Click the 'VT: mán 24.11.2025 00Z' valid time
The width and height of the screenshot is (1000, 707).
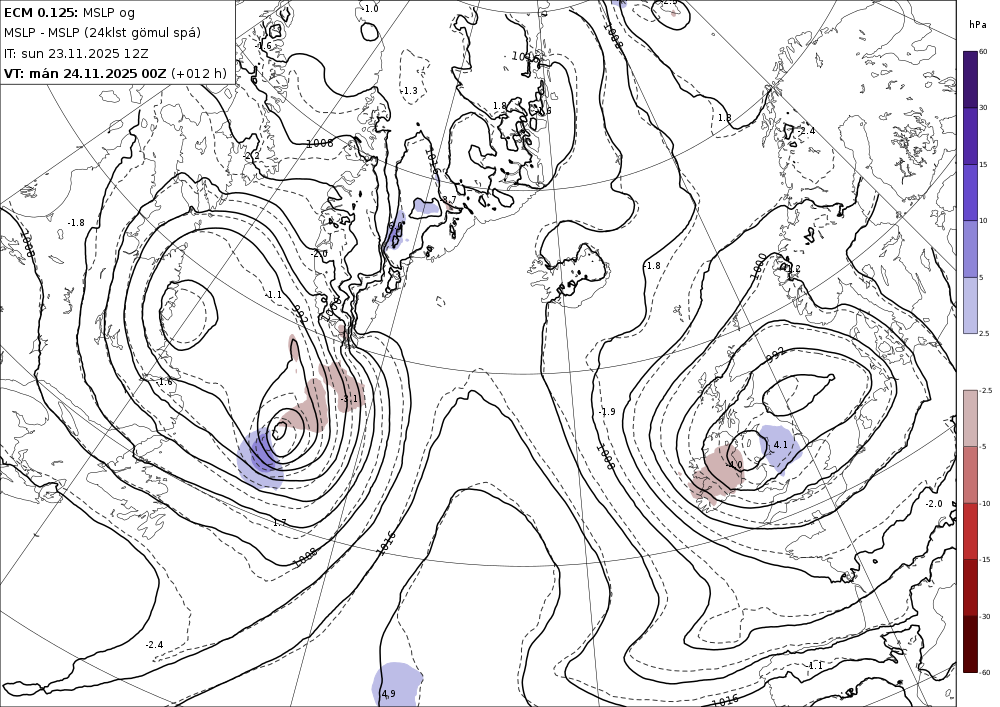coord(85,74)
